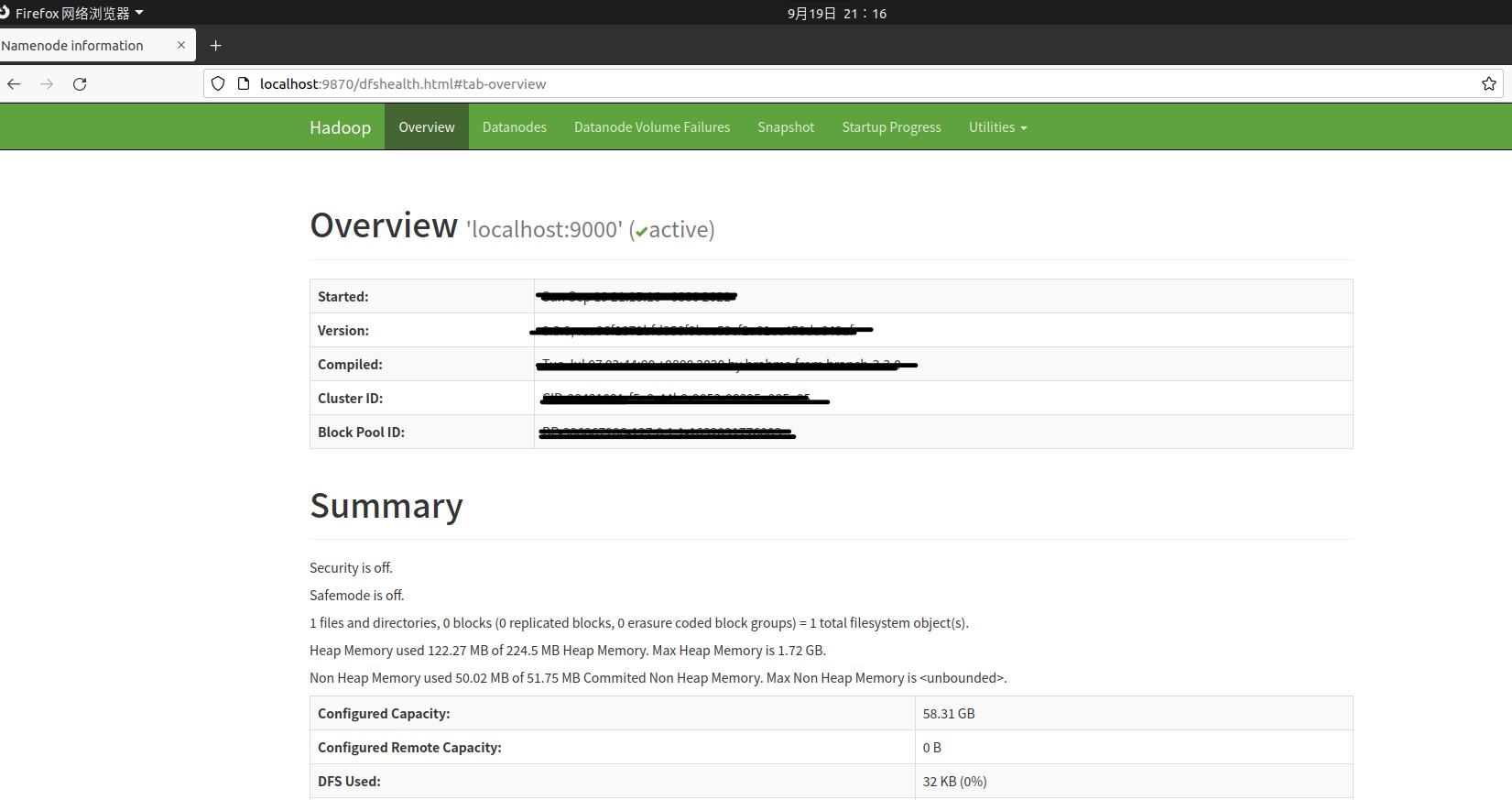Image resolution: width=1512 pixels, height=800 pixels.
Task: Click the Hadoop brand link
Action: (x=340, y=127)
